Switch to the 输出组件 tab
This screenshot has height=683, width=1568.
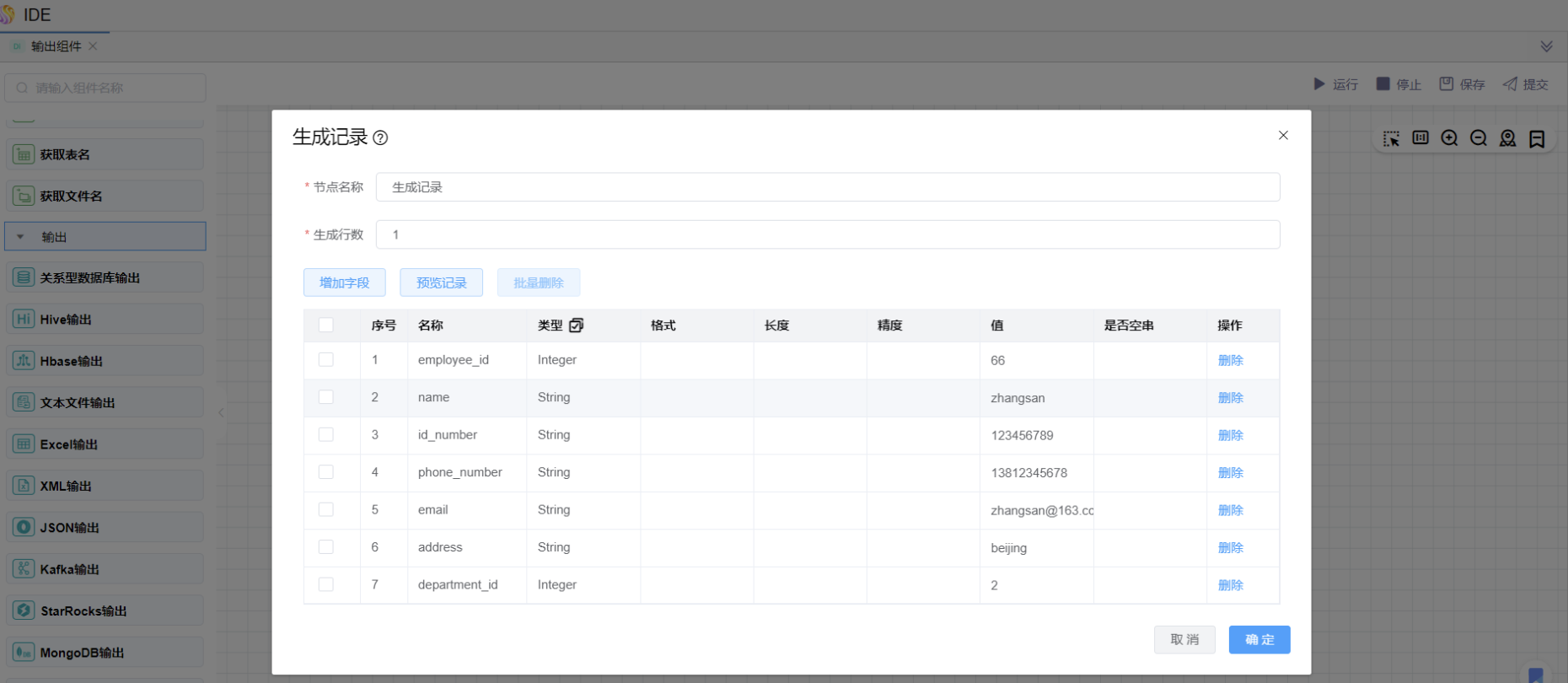[56, 46]
